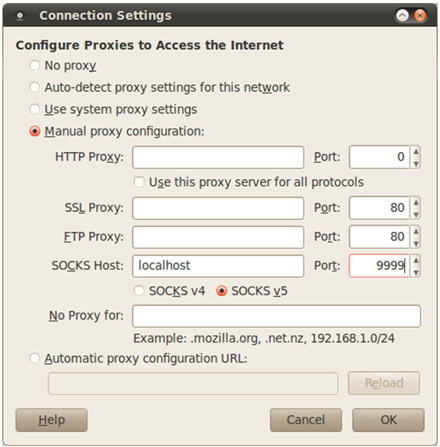440x447 pixels.
Task: Select Automatic proxy configuration URL option
Action: 35,358
